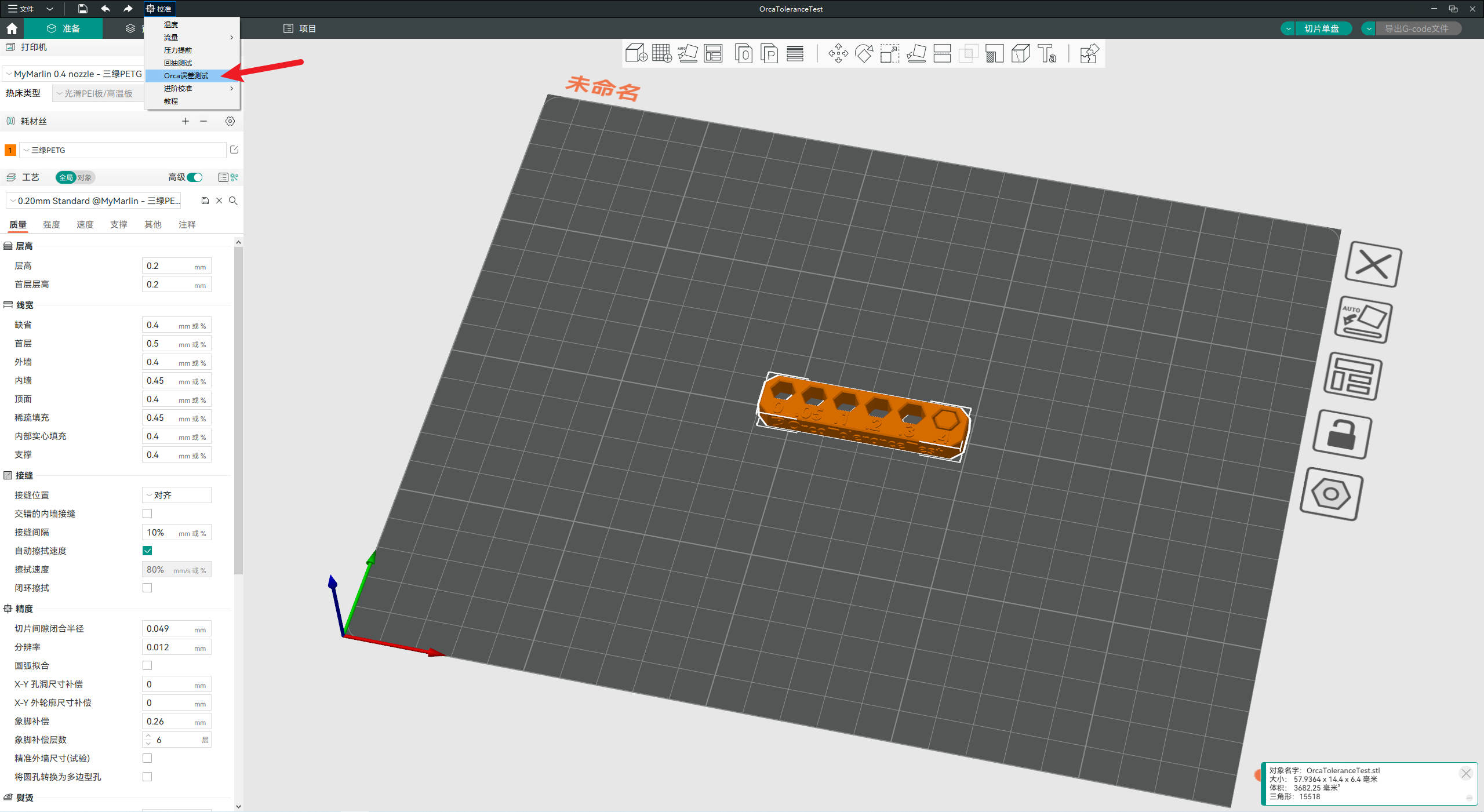
Task: Select the Rotate tool
Action: [x=864, y=53]
